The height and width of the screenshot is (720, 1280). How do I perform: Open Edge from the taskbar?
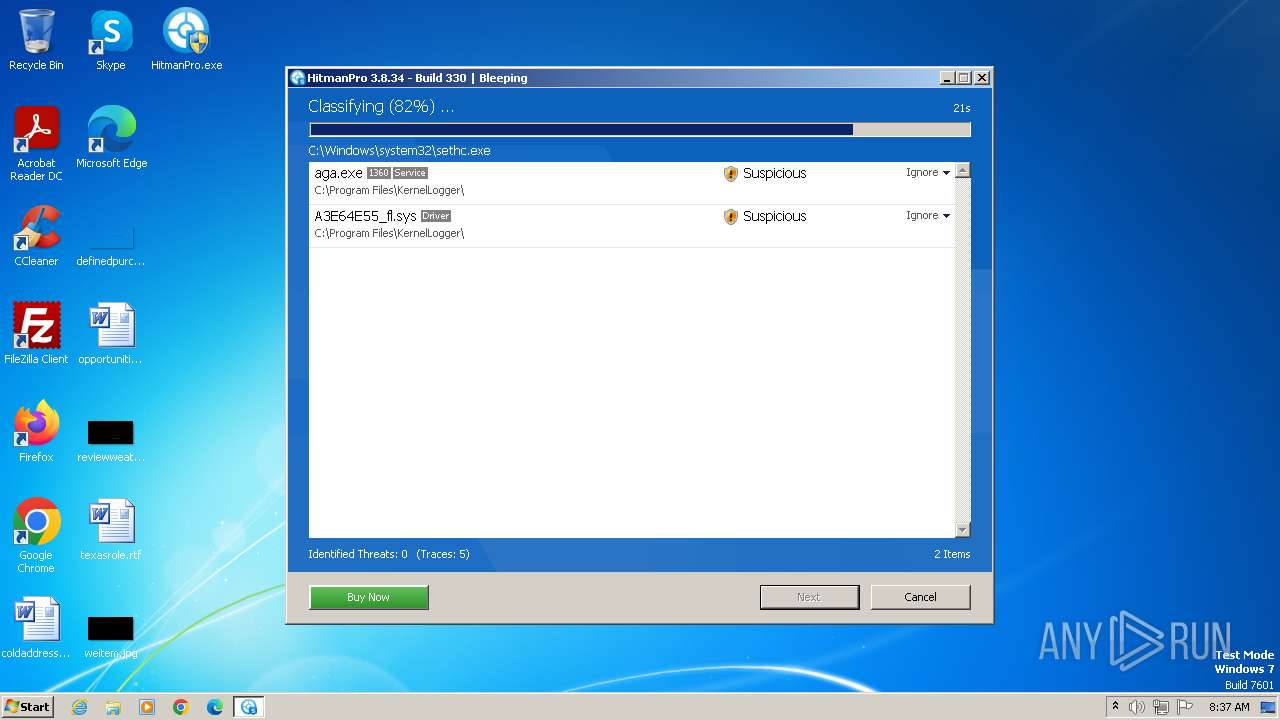215,707
